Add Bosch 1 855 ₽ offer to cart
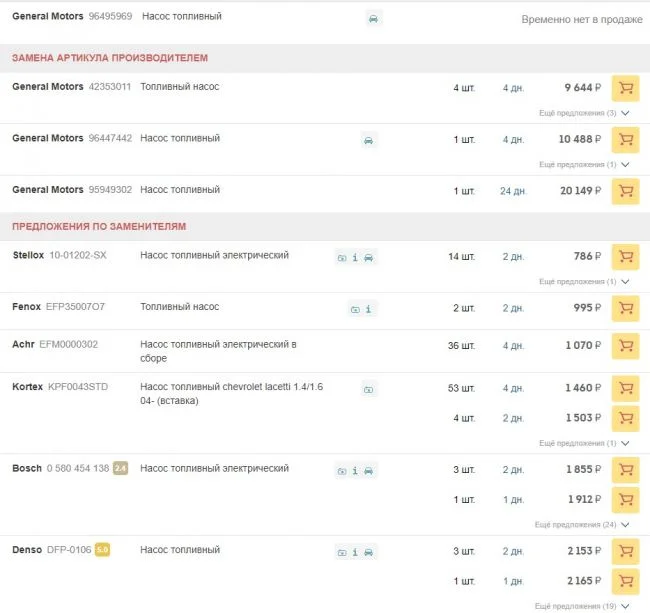The image size is (650, 613). tap(625, 469)
